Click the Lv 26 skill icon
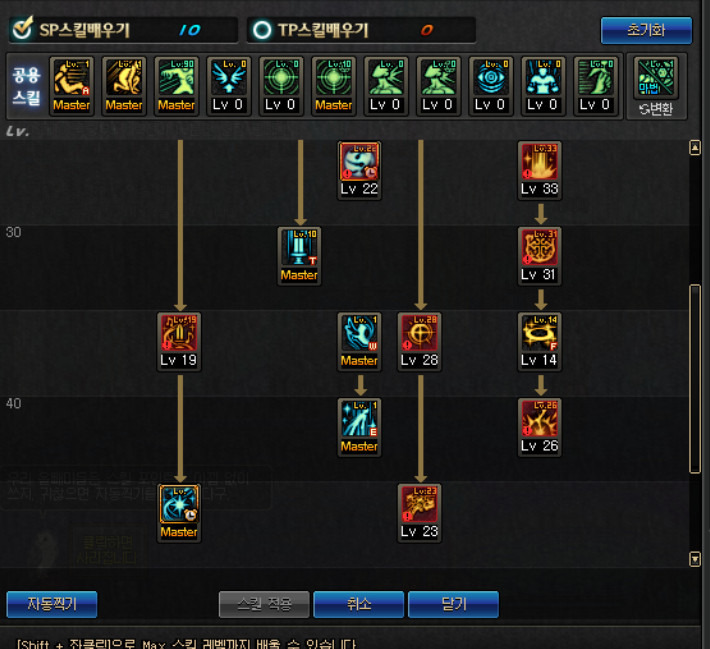Image resolution: width=710 pixels, height=649 pixels. [x=539, y=418]
